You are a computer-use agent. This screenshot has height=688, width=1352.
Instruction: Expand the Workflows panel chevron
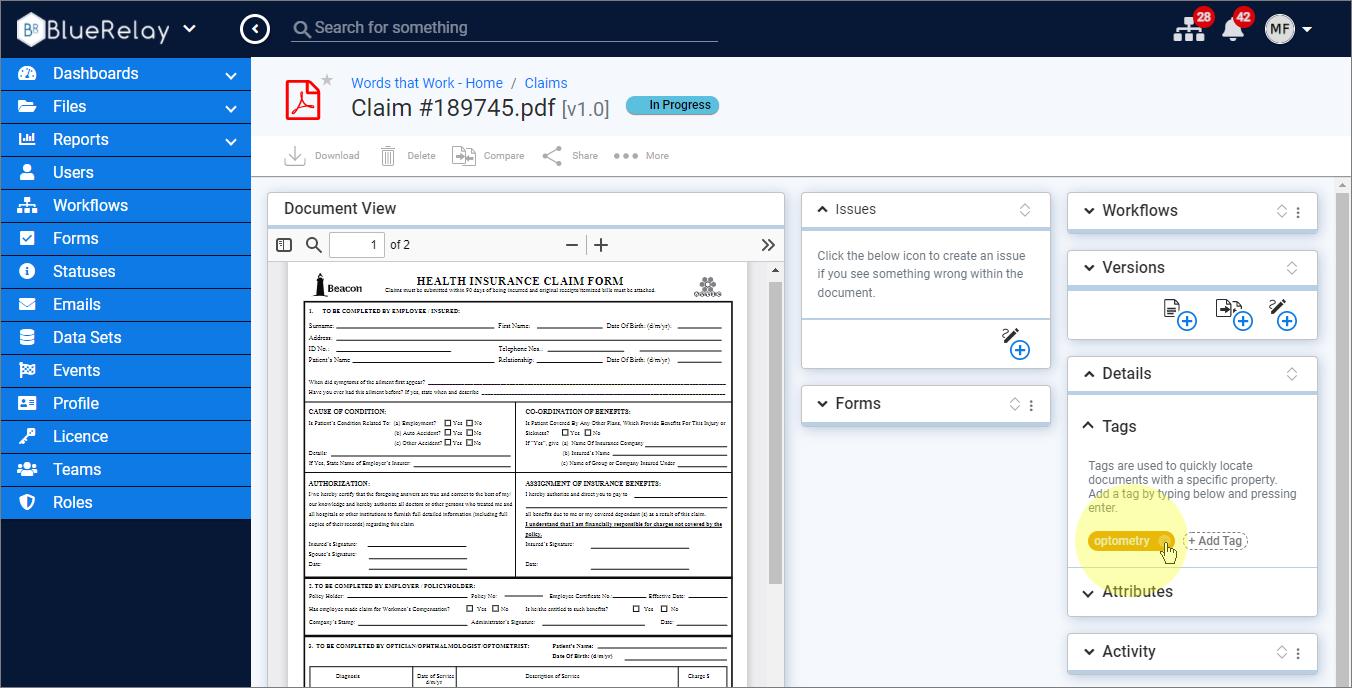(1089, 211)
